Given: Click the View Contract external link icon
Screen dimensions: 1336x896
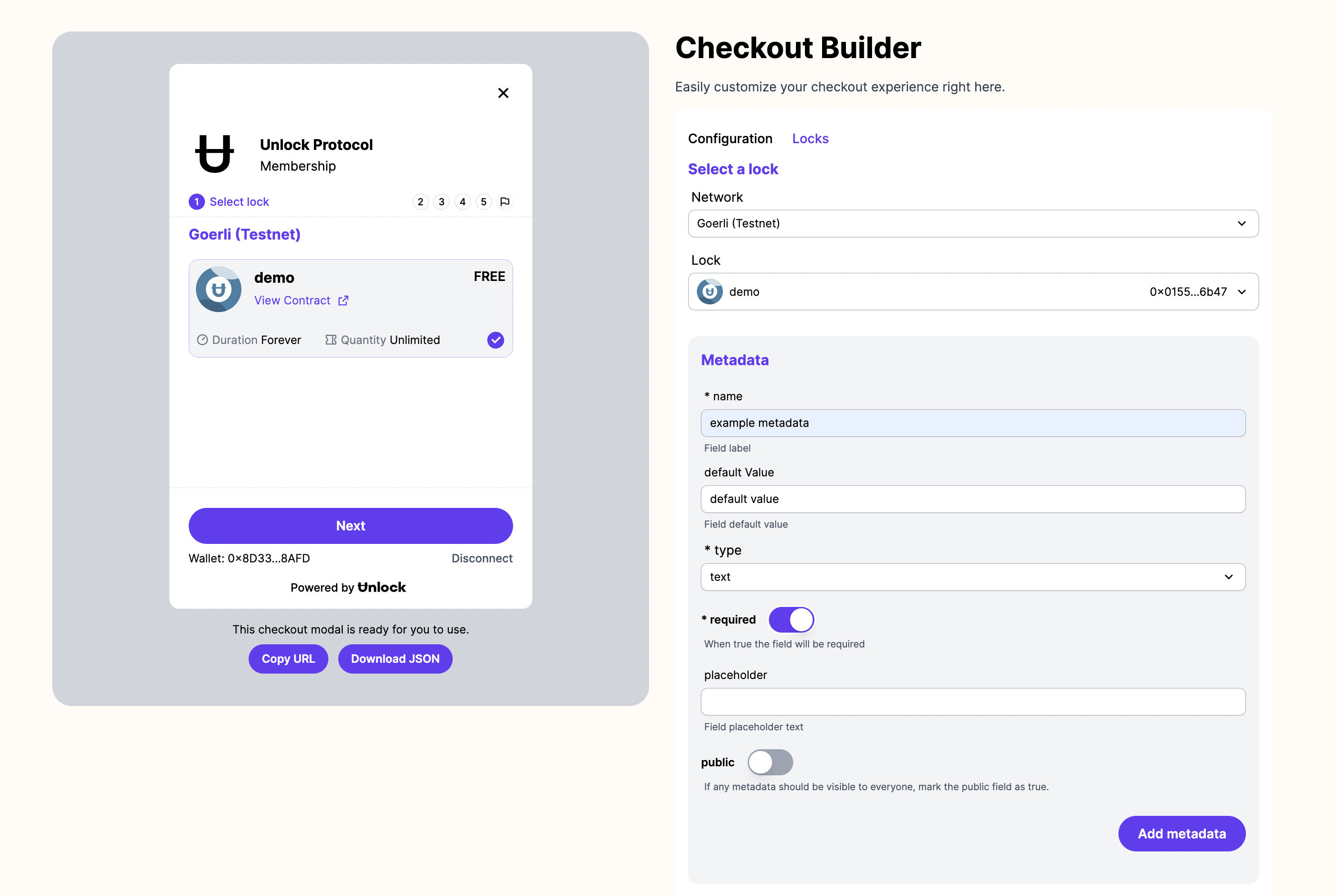Looking at the screenshot, I should tap(344, 300).
